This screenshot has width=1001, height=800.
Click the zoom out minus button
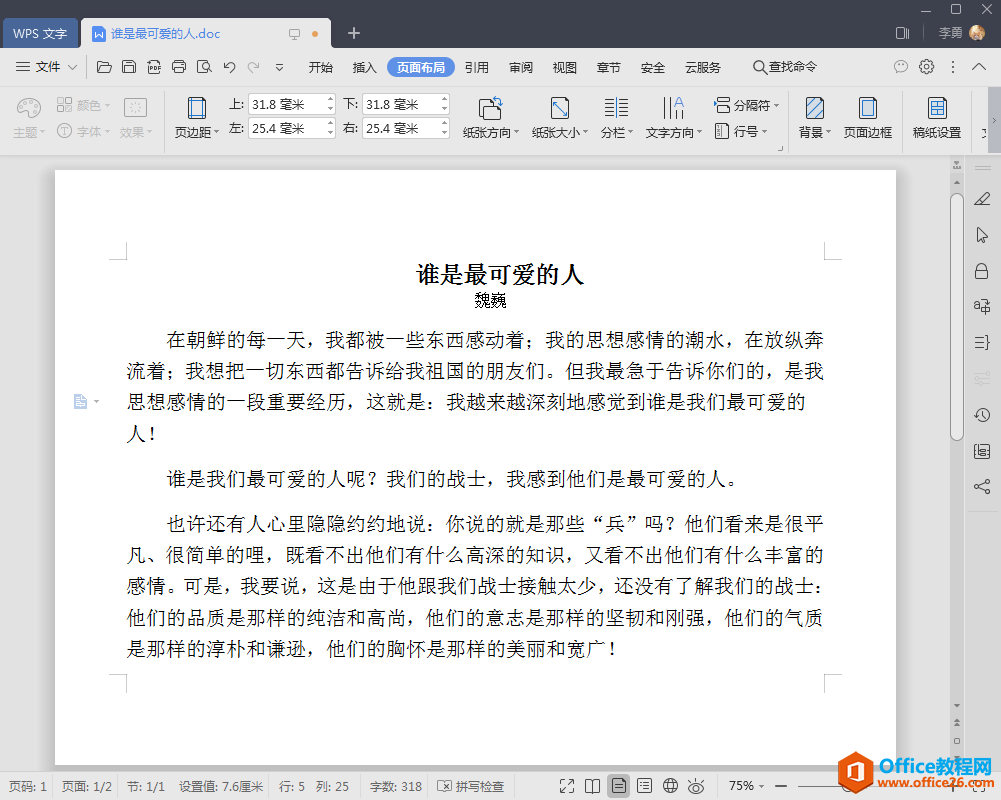tap(780, 786)
